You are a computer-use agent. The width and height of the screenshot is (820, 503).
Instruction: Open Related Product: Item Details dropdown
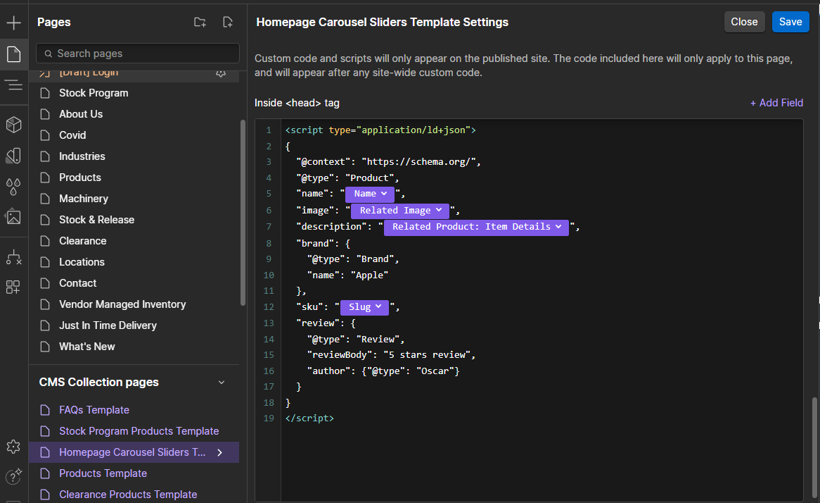point(476,227)
